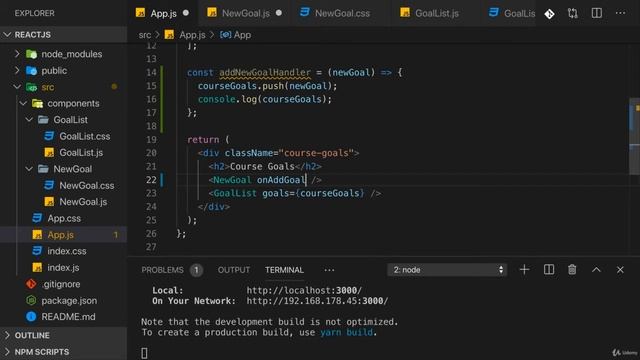
Task: Open source control diamond icon in editor toolbar
Action: pyautogui.click(x=549, y=14)
